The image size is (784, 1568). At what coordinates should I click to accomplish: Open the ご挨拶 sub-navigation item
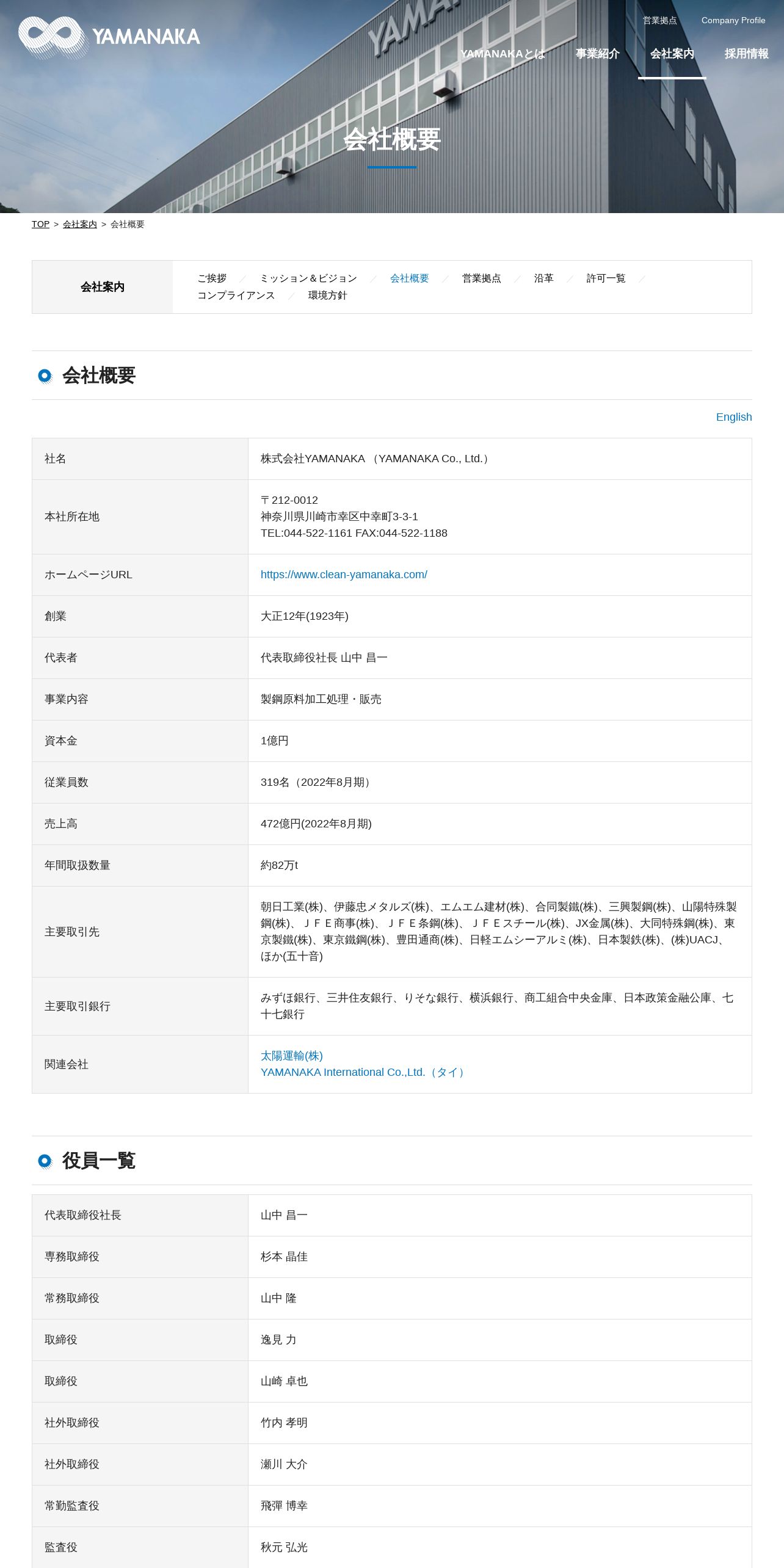[x=212, y=278]
